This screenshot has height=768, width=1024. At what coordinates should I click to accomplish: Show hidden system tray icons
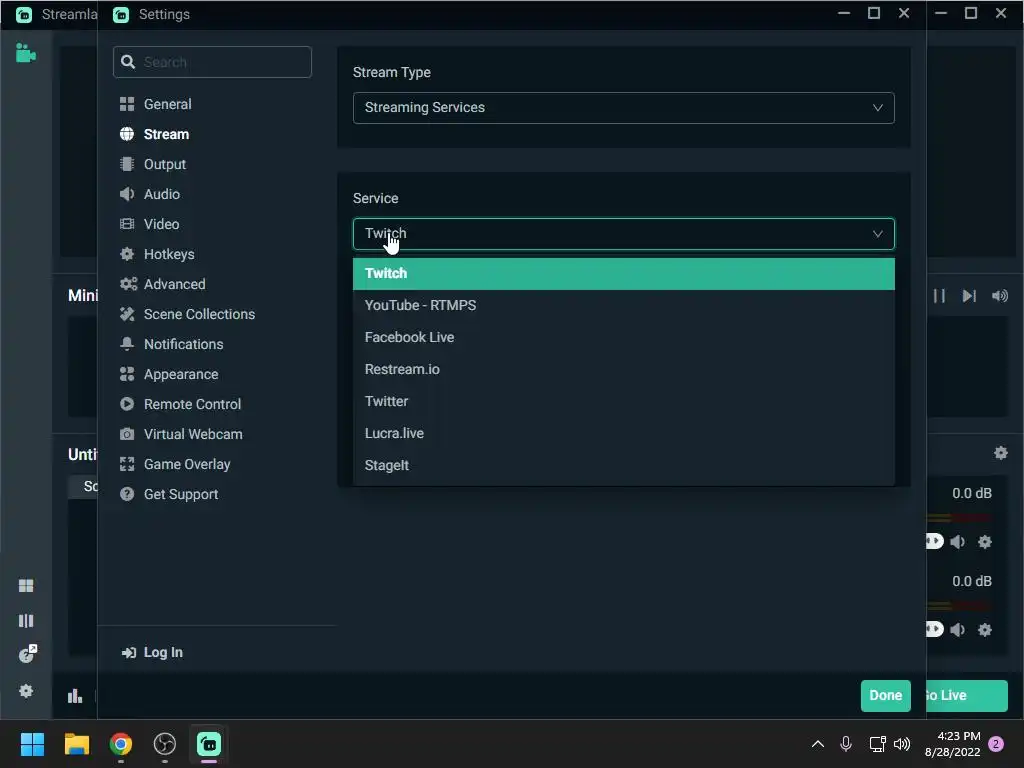818,744
